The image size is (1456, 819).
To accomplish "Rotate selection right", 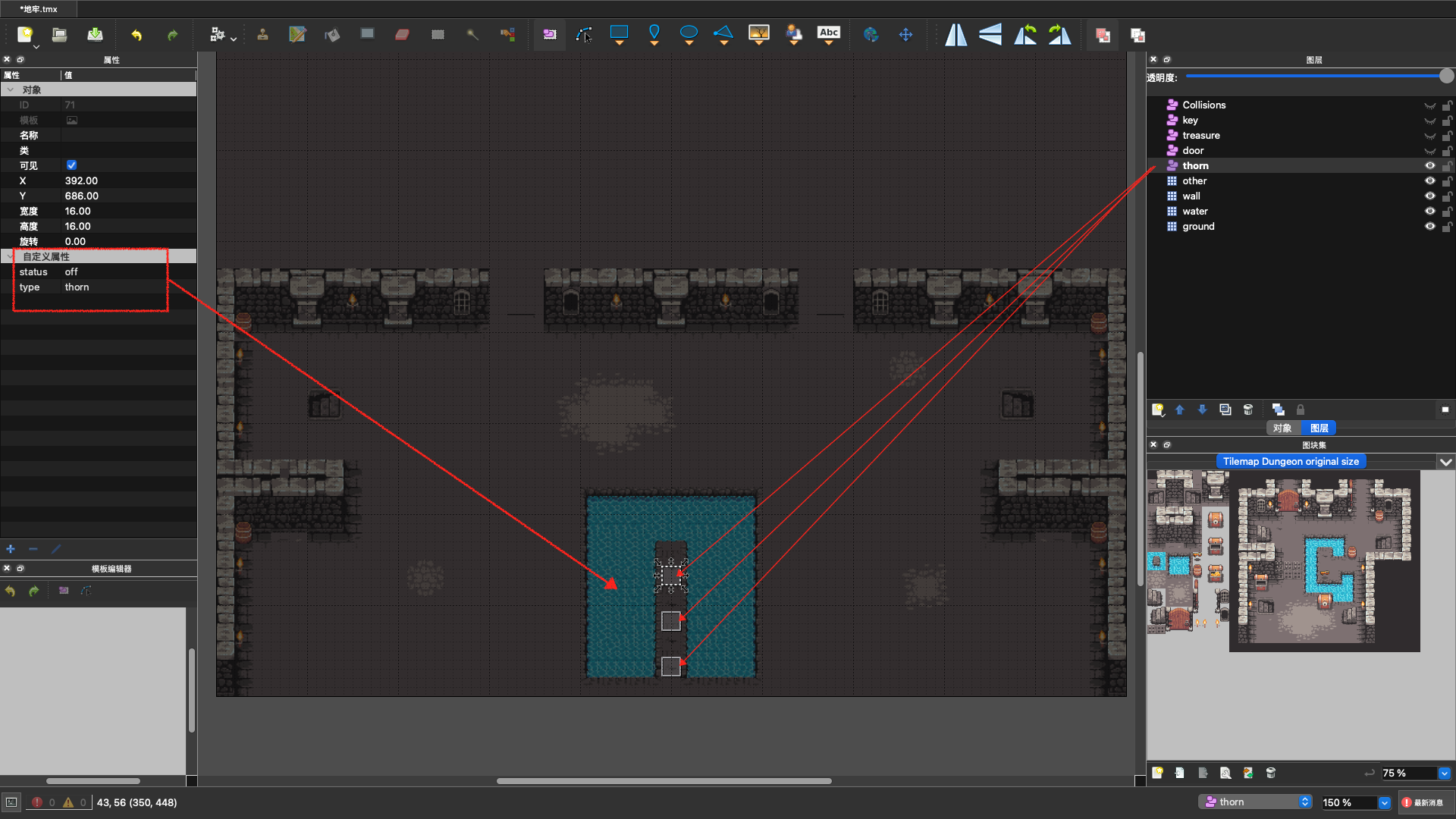I will click(x=1060, y=35).
